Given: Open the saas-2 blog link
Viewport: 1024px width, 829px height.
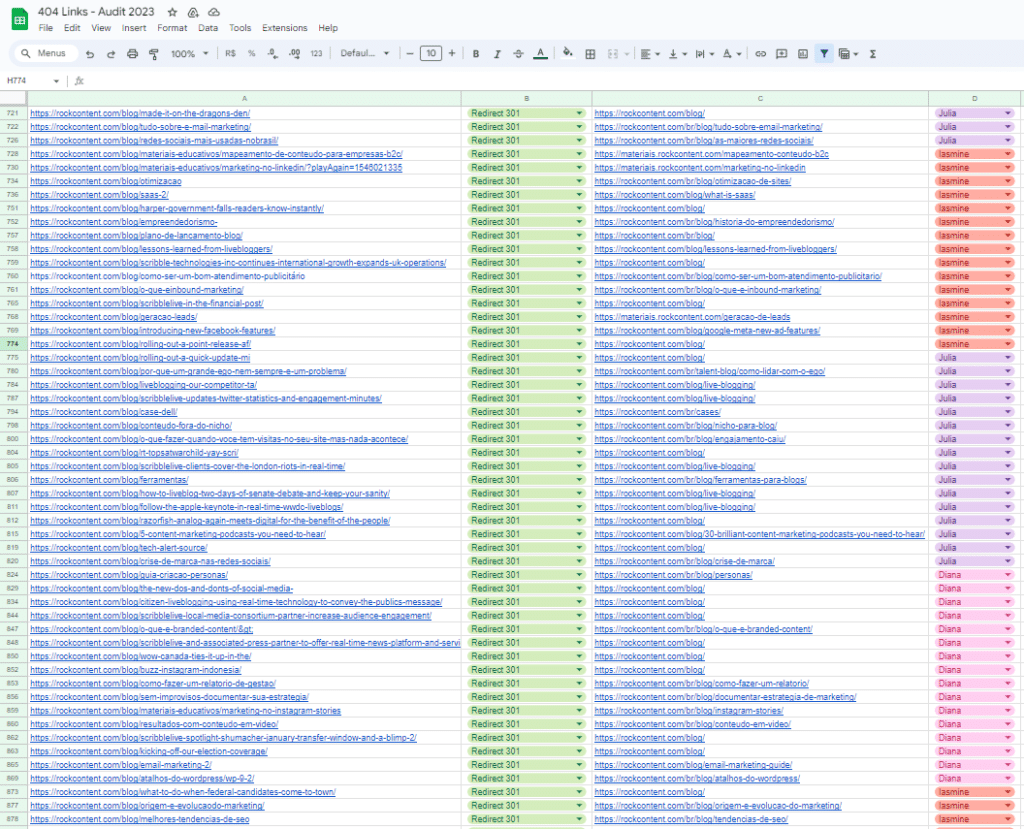Looking at the screenshot, I should click(99, 195).
